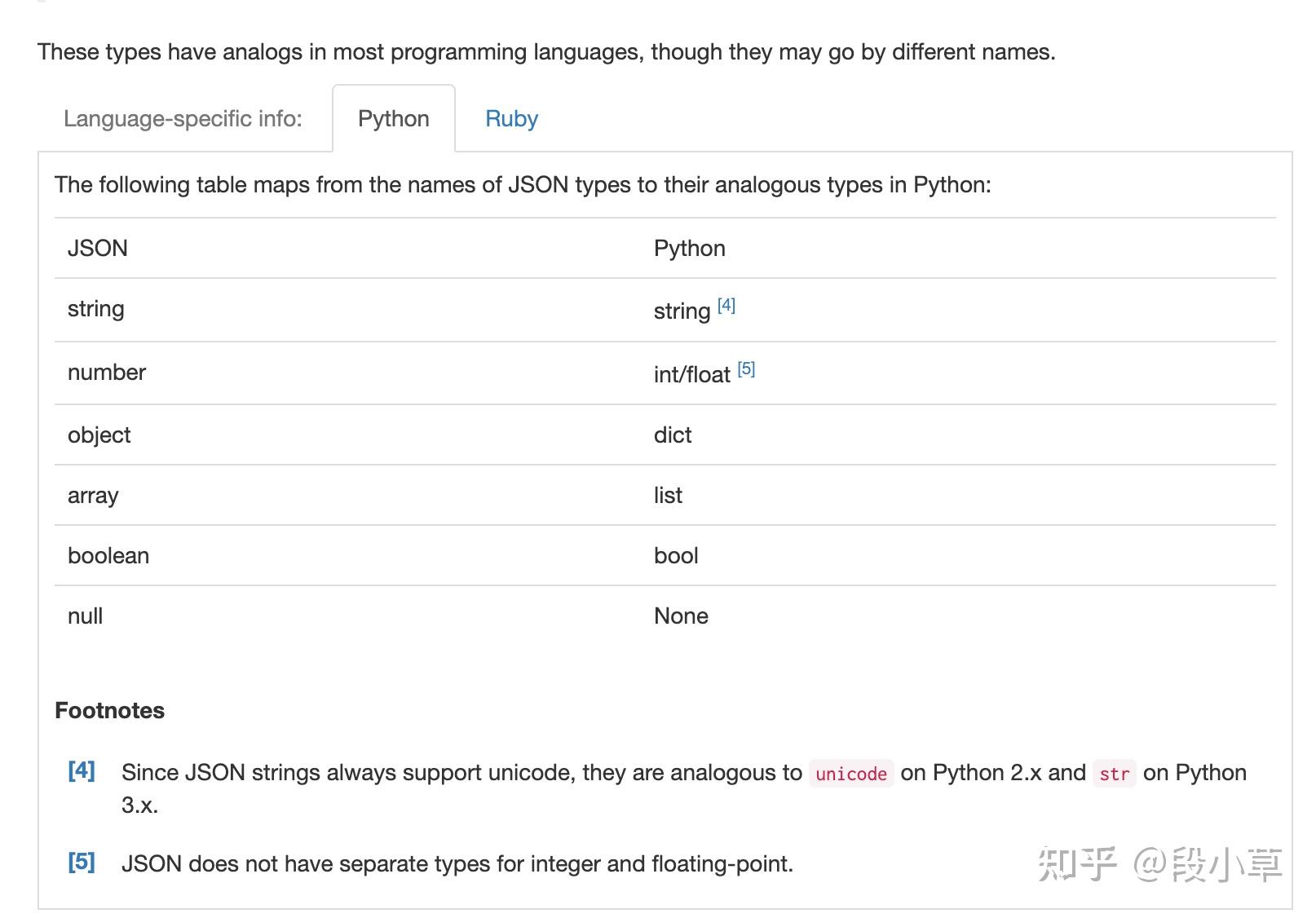Click the Footnotes section heading

(109, 710)
